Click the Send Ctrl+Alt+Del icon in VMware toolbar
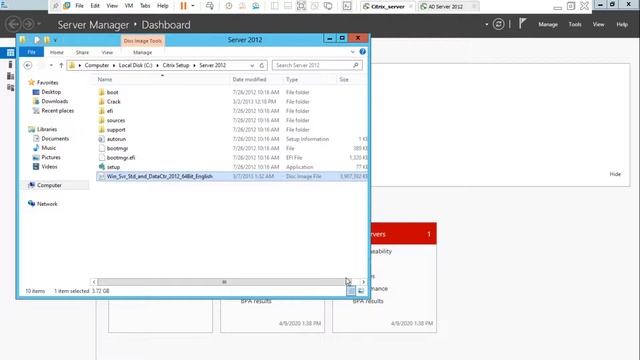This screenshot has width=640, height=360. (209, 6)
